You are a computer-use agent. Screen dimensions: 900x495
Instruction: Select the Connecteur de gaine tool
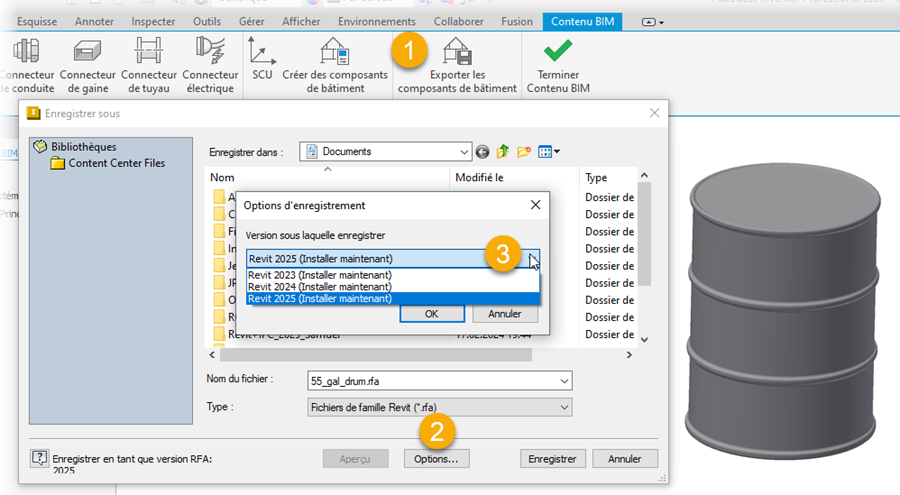[87, 65]
